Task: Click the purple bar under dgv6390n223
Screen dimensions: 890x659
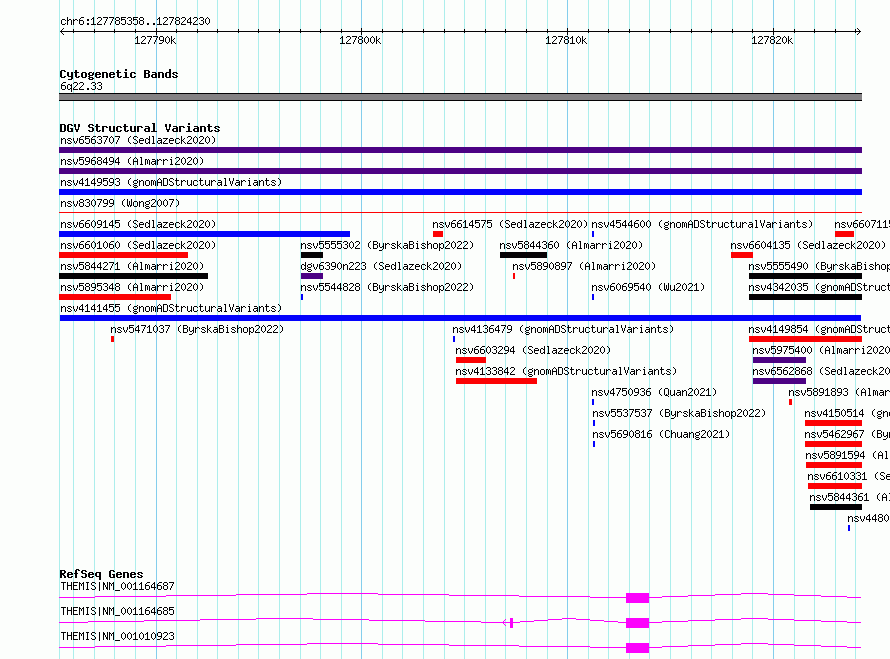Action: click(312, 276)
